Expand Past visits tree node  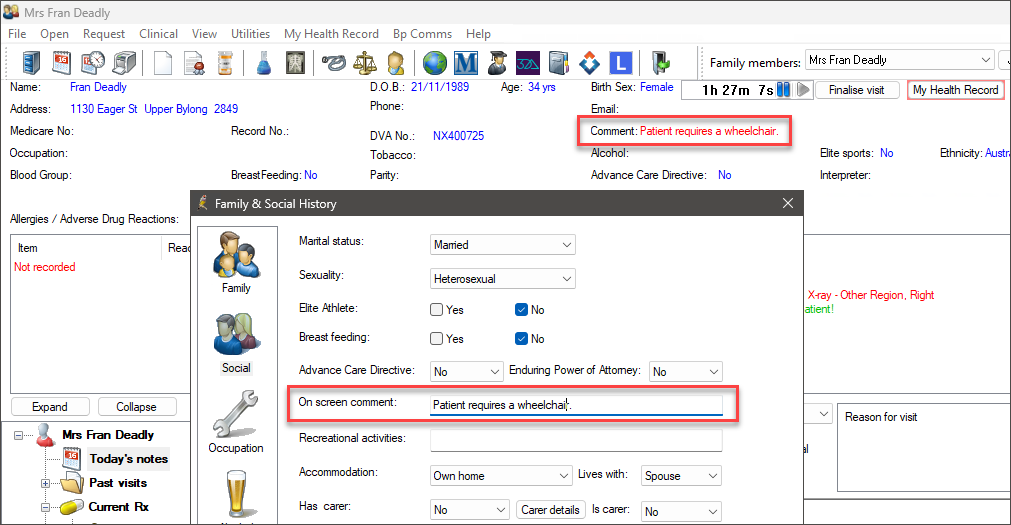[x=45, y=483]
